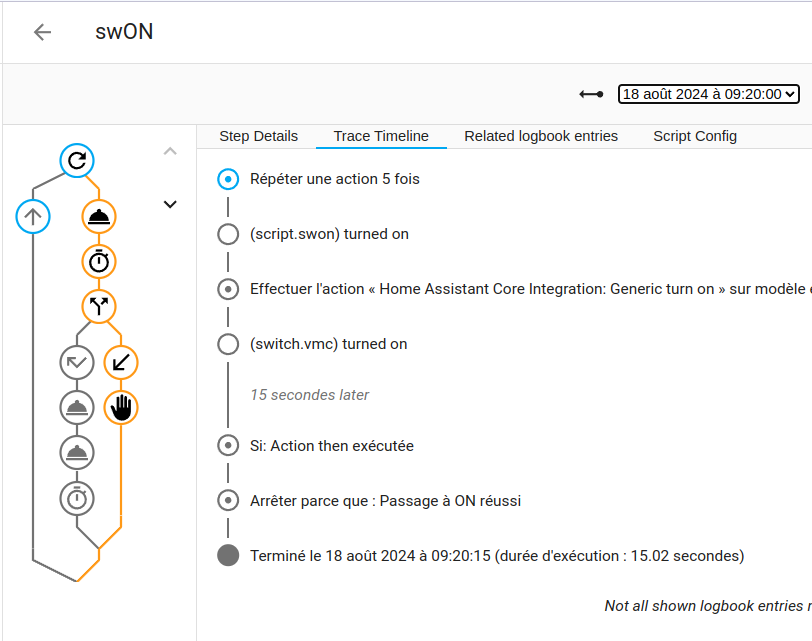The width and height of the screenshot is (812, 641).
Task: Open the trace date dropdown
Action: pos(708,94)
